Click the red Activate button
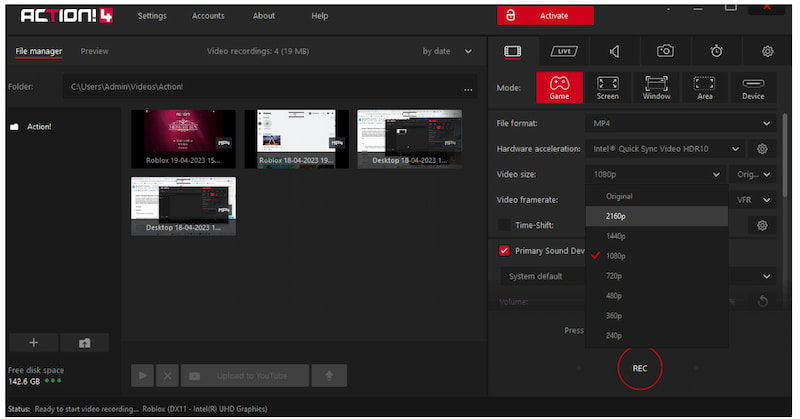Viewport: 800px width, 419px height. tap(545, 16)
